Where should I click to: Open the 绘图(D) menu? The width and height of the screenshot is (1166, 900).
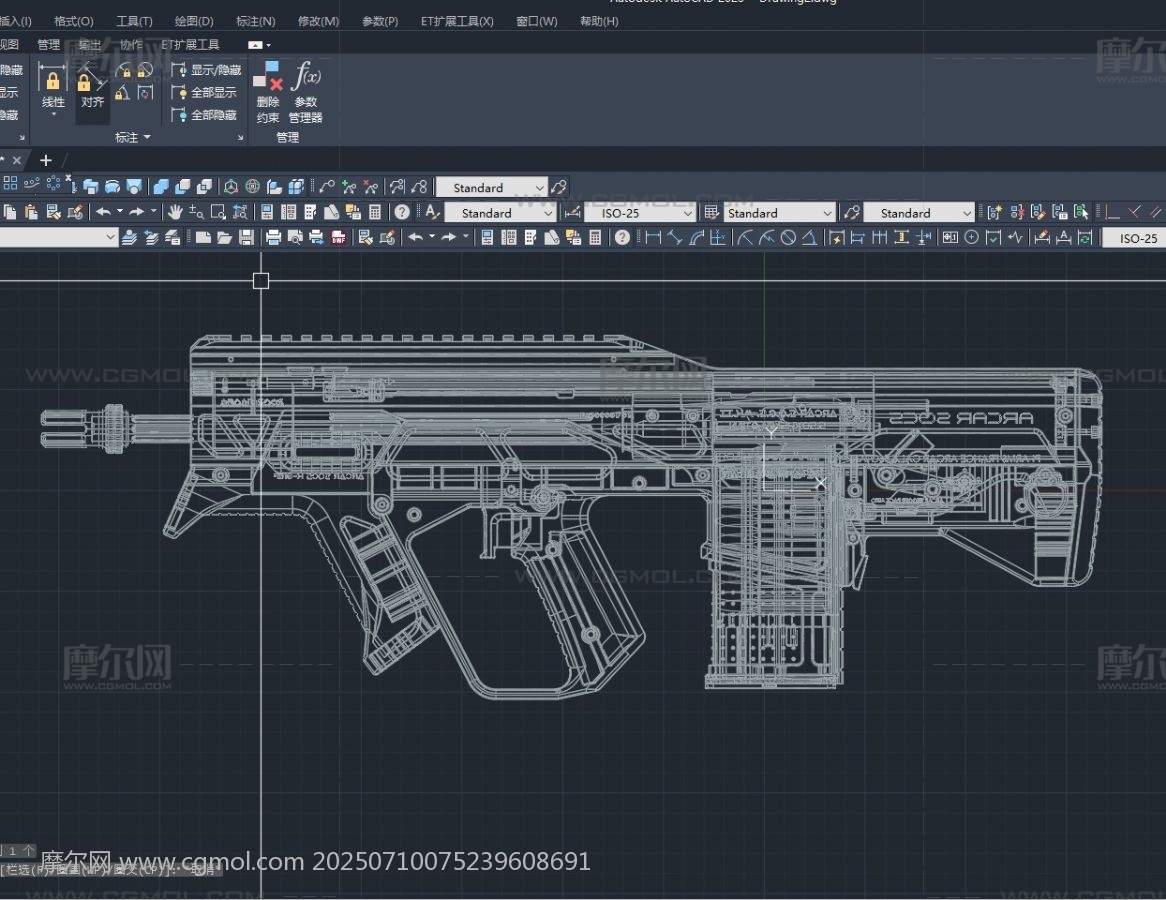click(194, 21)
